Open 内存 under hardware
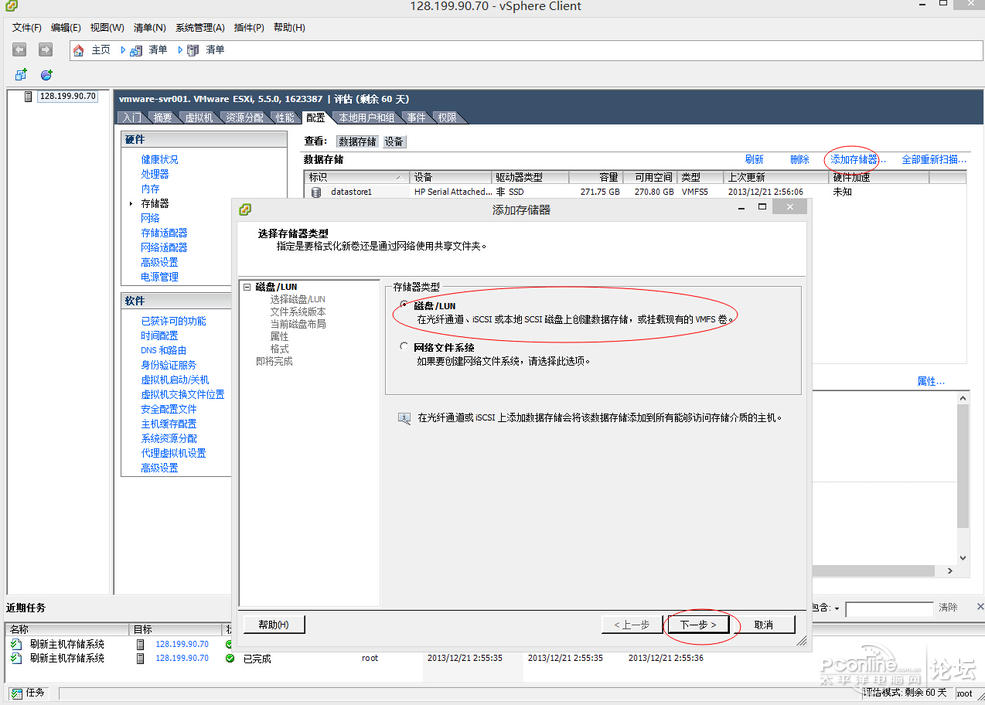The image size is (985, 705). click(150, 189)
